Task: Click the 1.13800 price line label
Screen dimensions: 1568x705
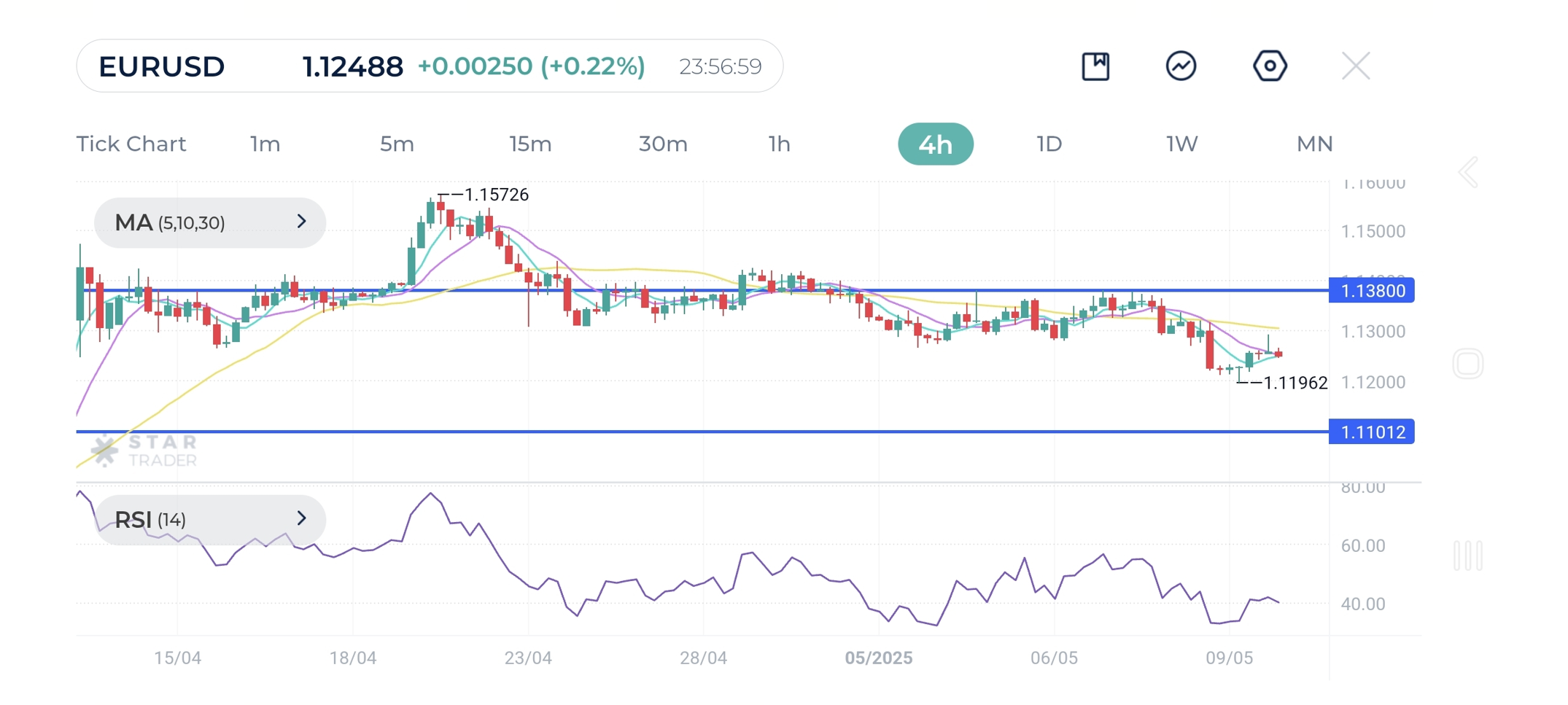Action: [1371, 291]
